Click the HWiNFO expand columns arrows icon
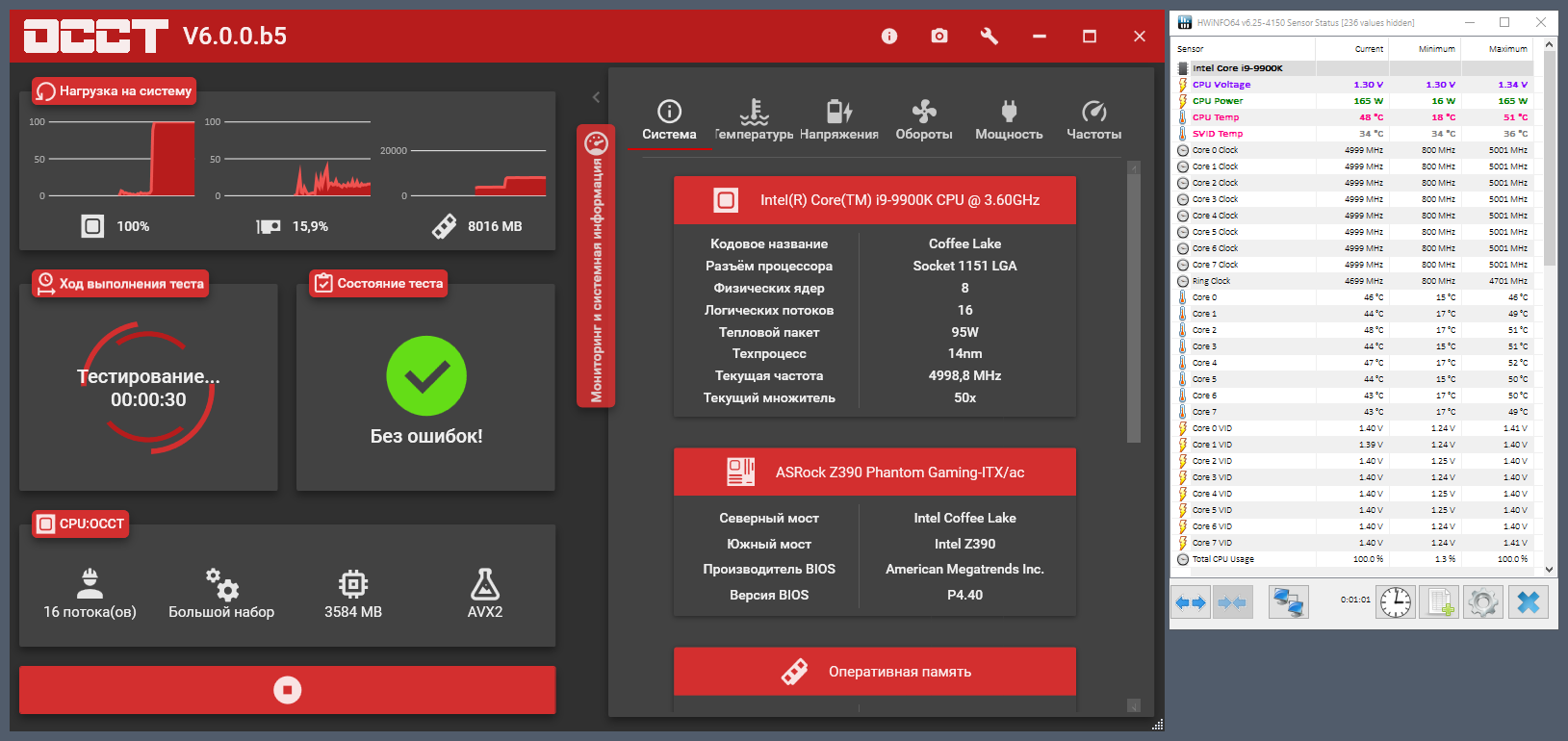The image size is (1568, 741). [1191, 602]
